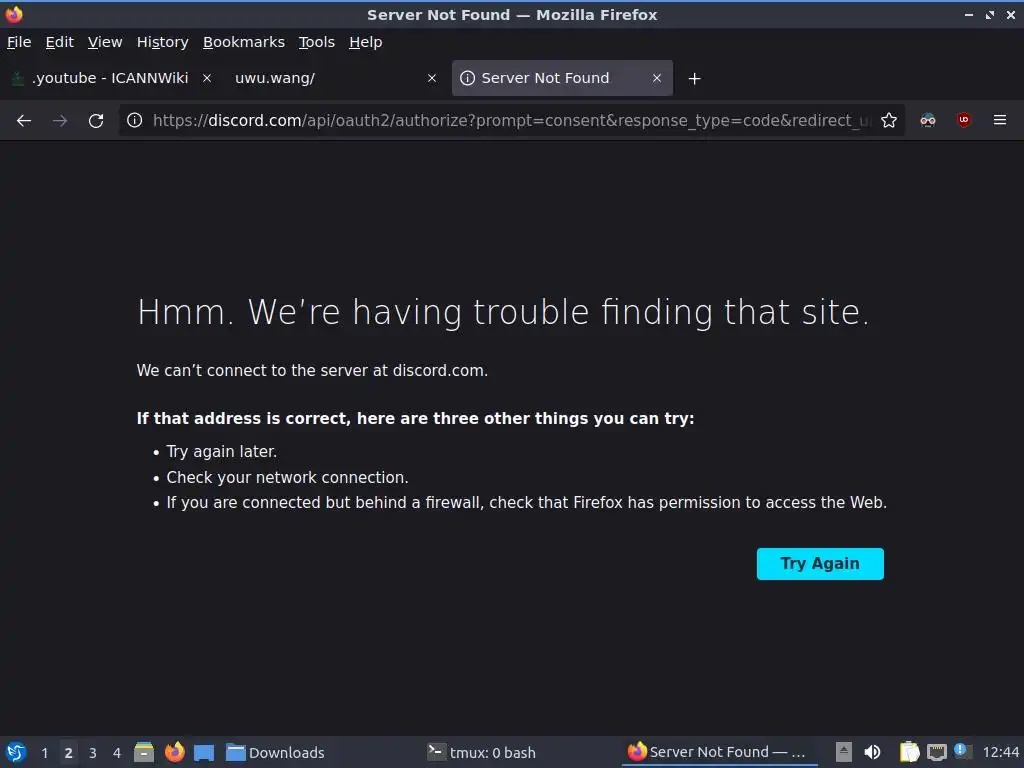
Task: Open the notification alert tray icon
Action: pos(962,751)
